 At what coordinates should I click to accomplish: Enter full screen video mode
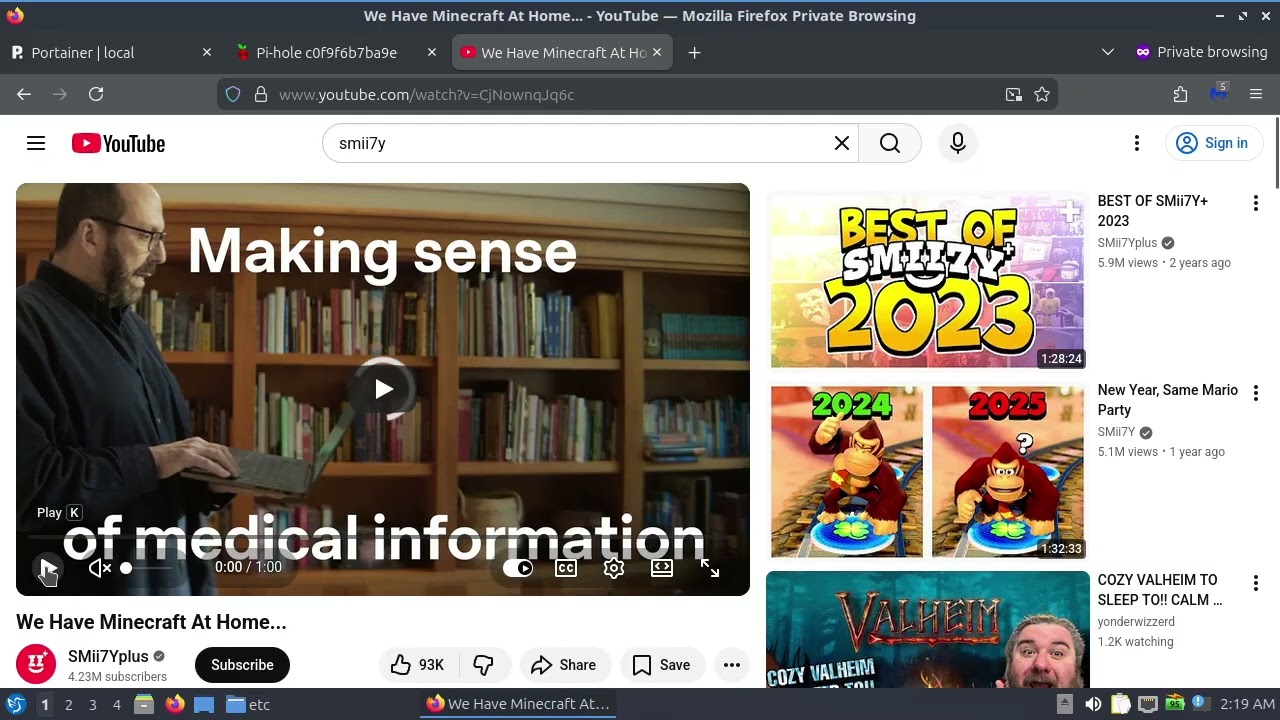[x=710, y=568]
